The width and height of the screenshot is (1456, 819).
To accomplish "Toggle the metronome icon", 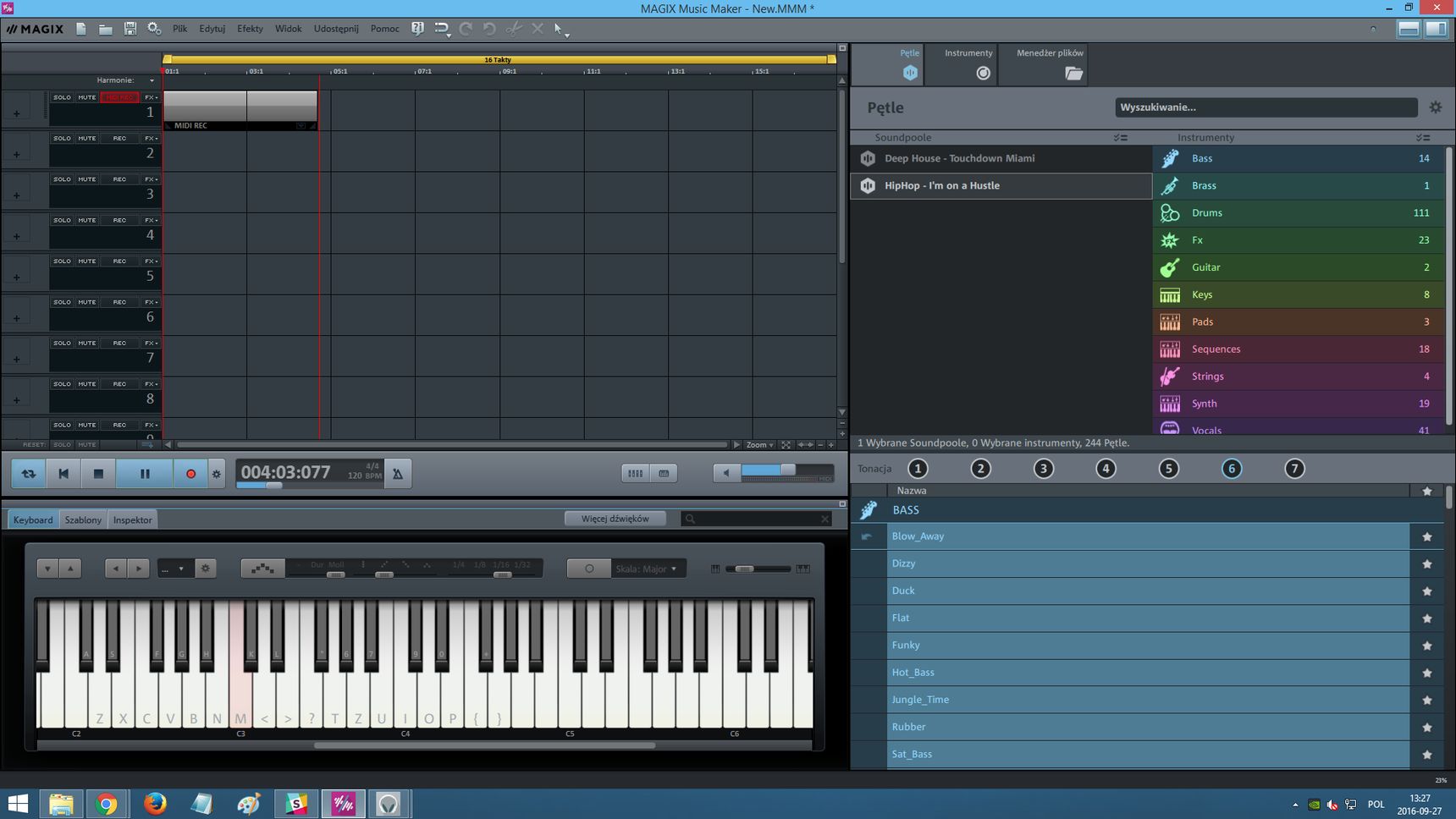I will point(398,474).
